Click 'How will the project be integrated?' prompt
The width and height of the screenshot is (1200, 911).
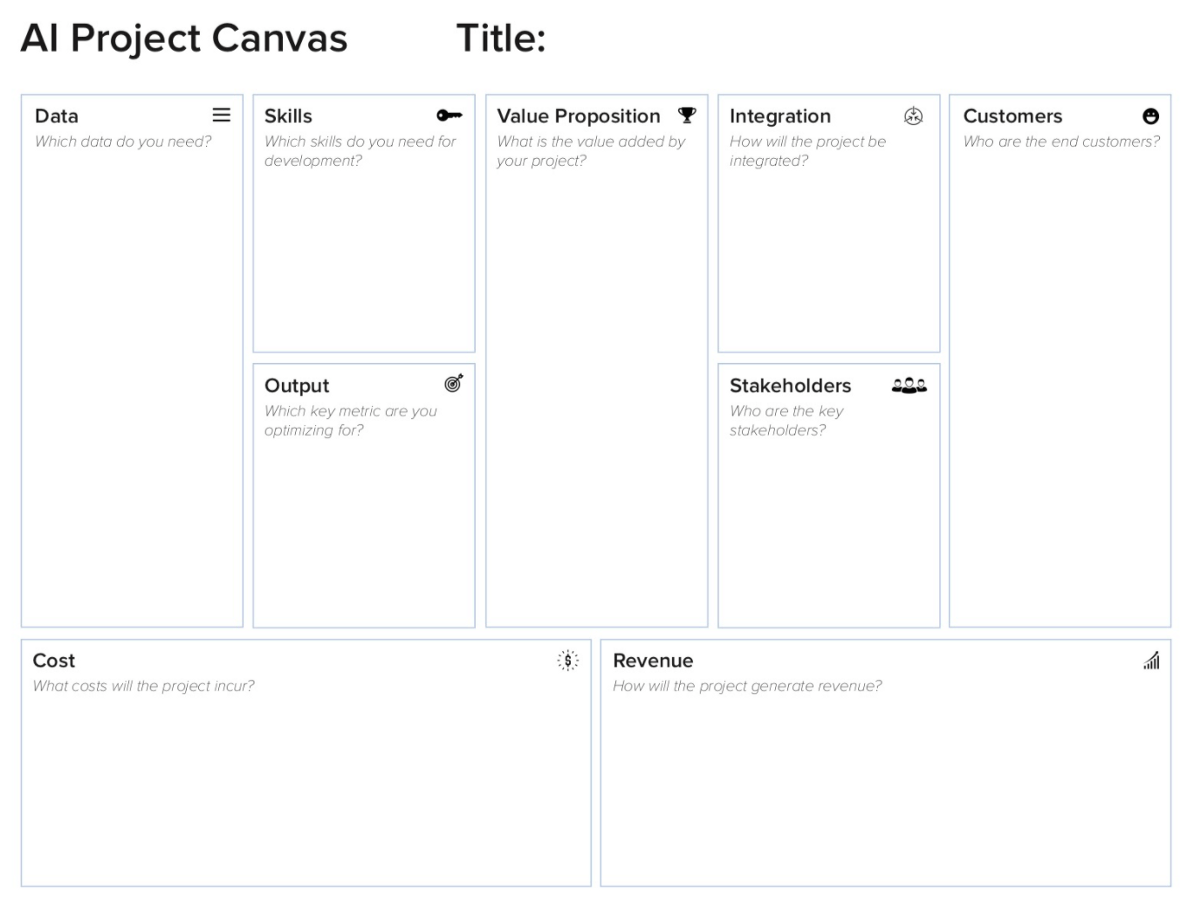(x=808, y=151)
